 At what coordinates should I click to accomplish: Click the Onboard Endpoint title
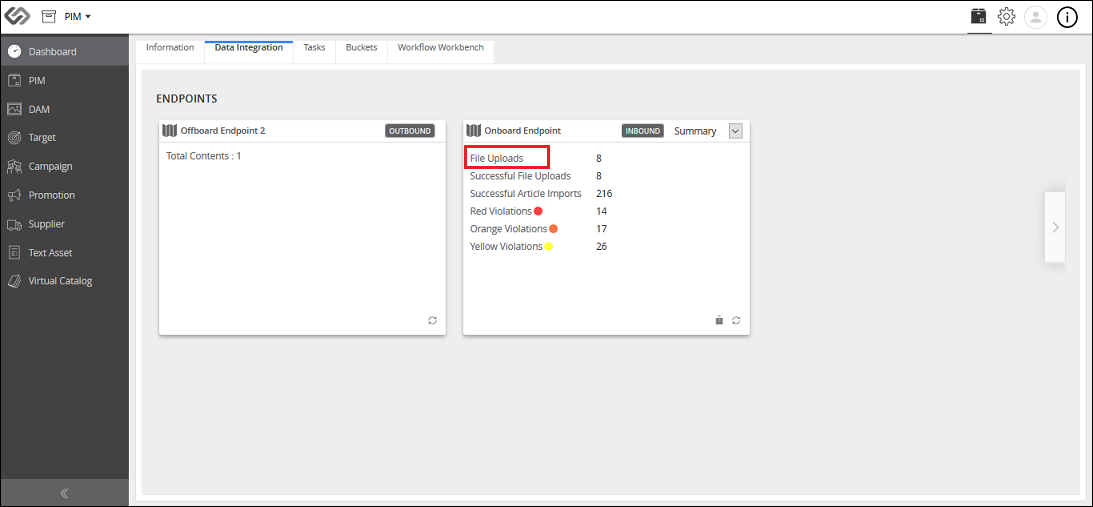[x=523, y=130]
